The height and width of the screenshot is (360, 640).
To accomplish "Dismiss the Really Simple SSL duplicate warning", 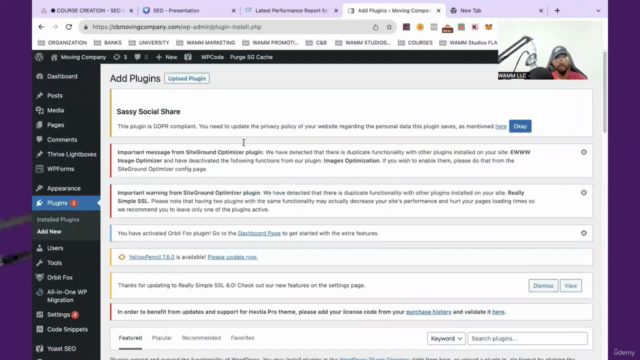I will point(584,193).
